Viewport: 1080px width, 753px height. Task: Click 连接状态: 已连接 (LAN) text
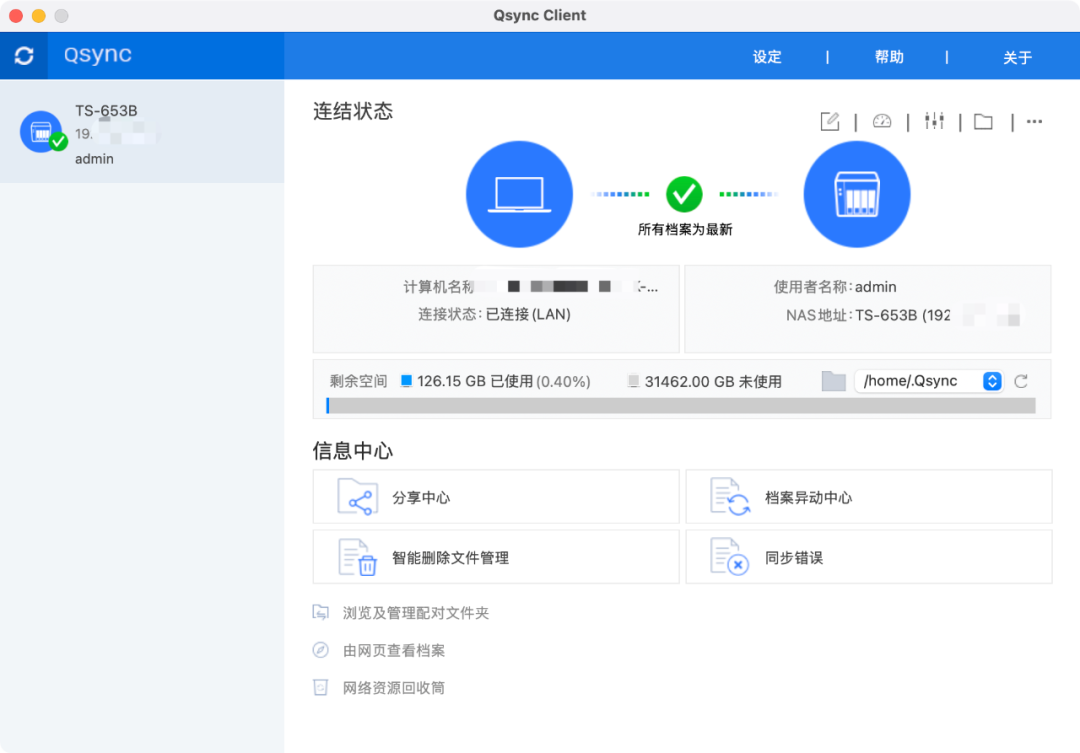pyautogui.click(x=494, y=314)
